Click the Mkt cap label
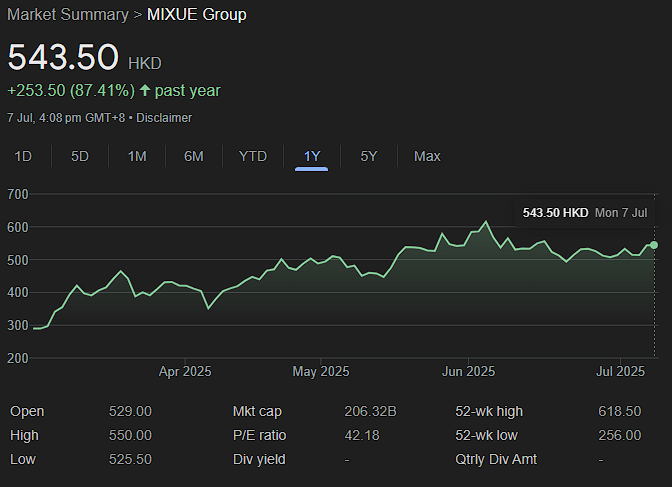The image size is (672, 487). pos(257,412)
